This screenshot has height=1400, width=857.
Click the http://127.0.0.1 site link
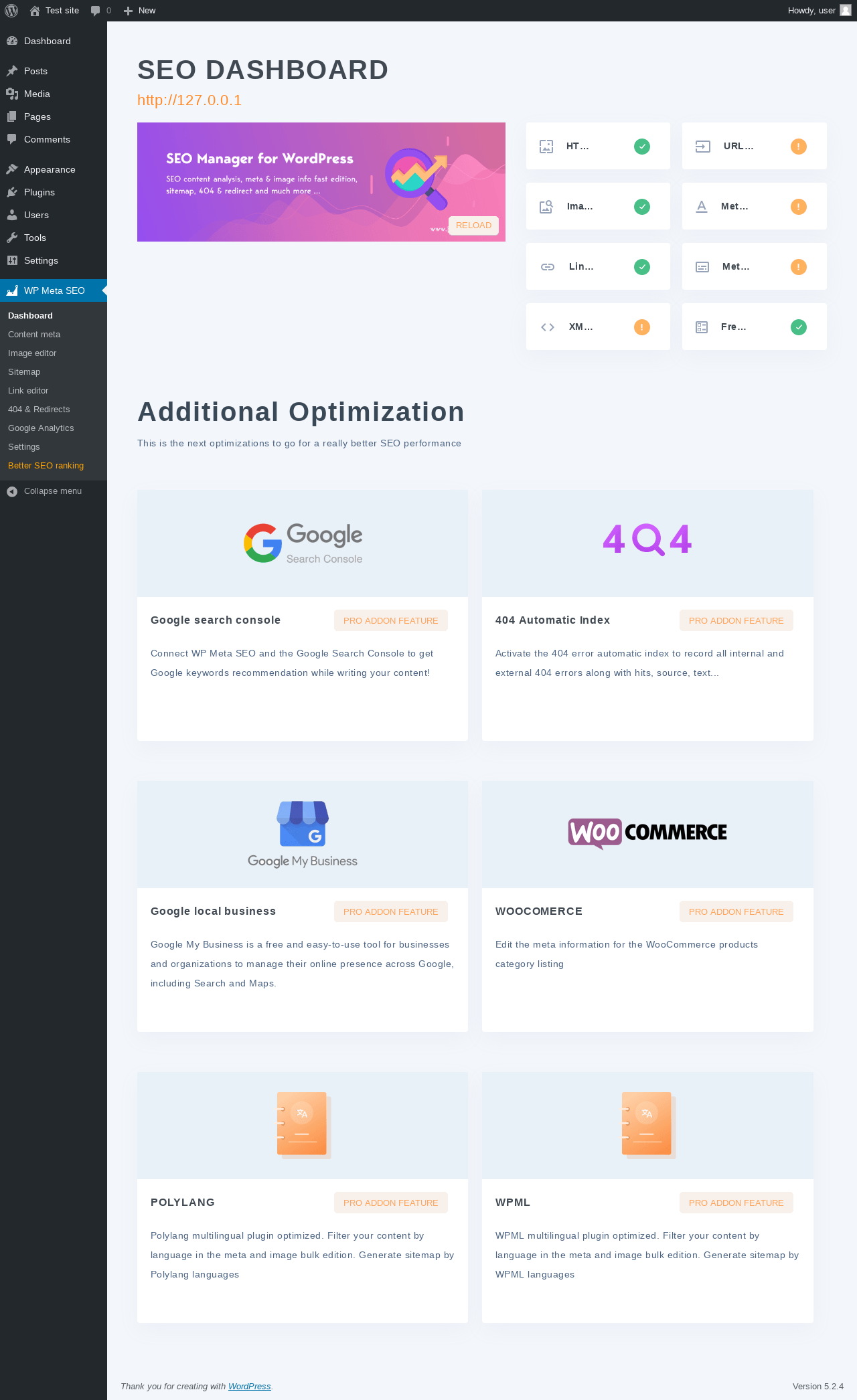pyautogui.click(x=189, y=100)
